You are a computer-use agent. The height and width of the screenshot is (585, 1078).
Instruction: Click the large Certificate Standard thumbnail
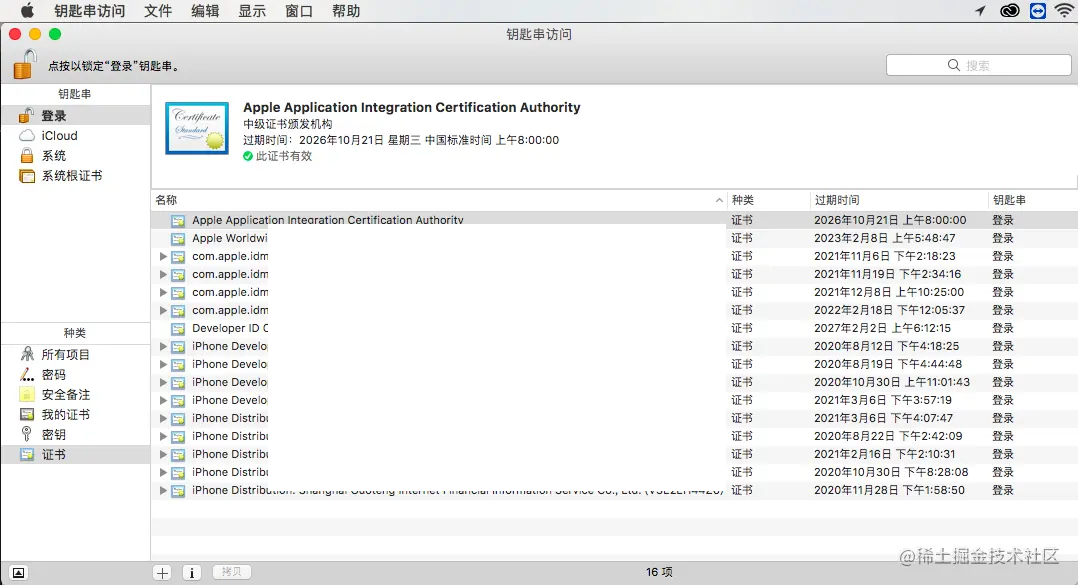point(197,128)
